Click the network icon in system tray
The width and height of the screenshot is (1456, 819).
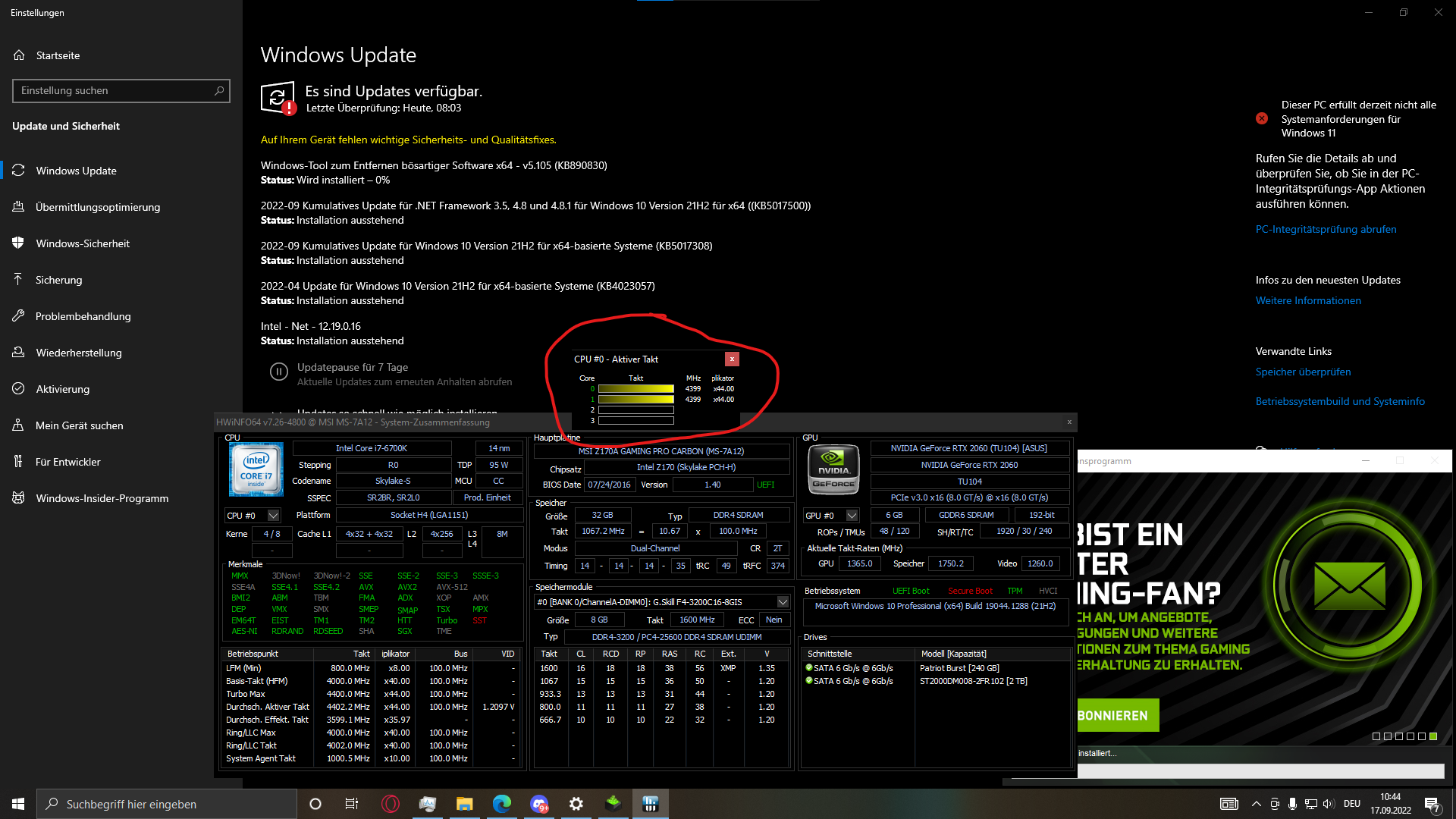tap(1310, 804)
